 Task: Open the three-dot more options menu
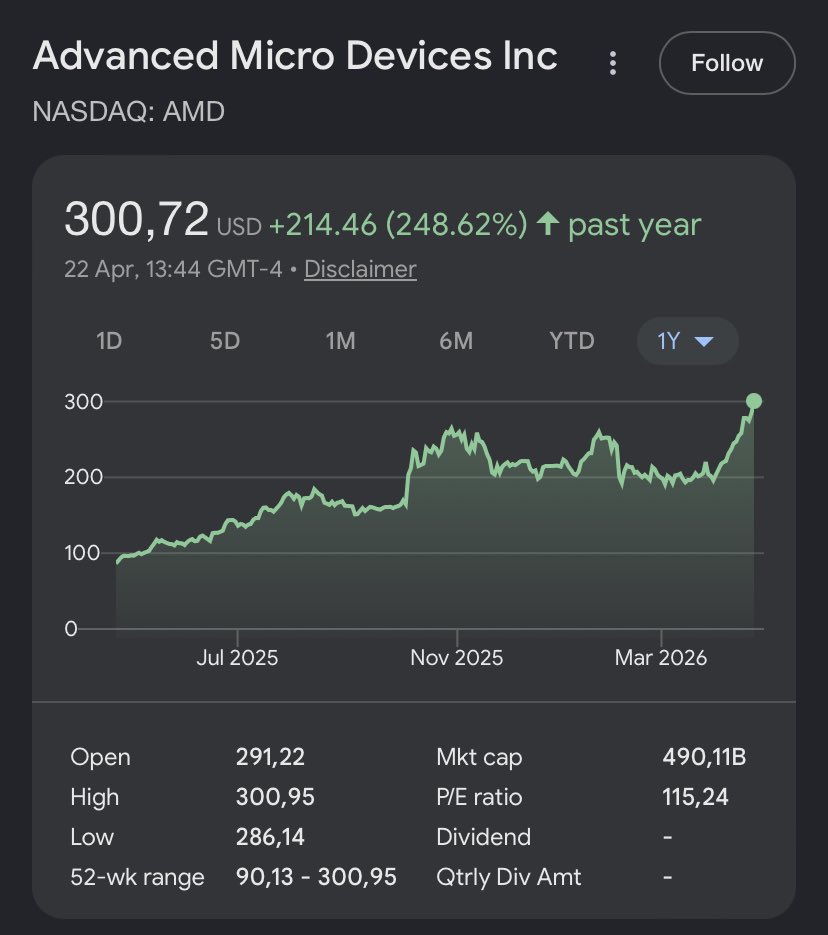pos(612,63)
